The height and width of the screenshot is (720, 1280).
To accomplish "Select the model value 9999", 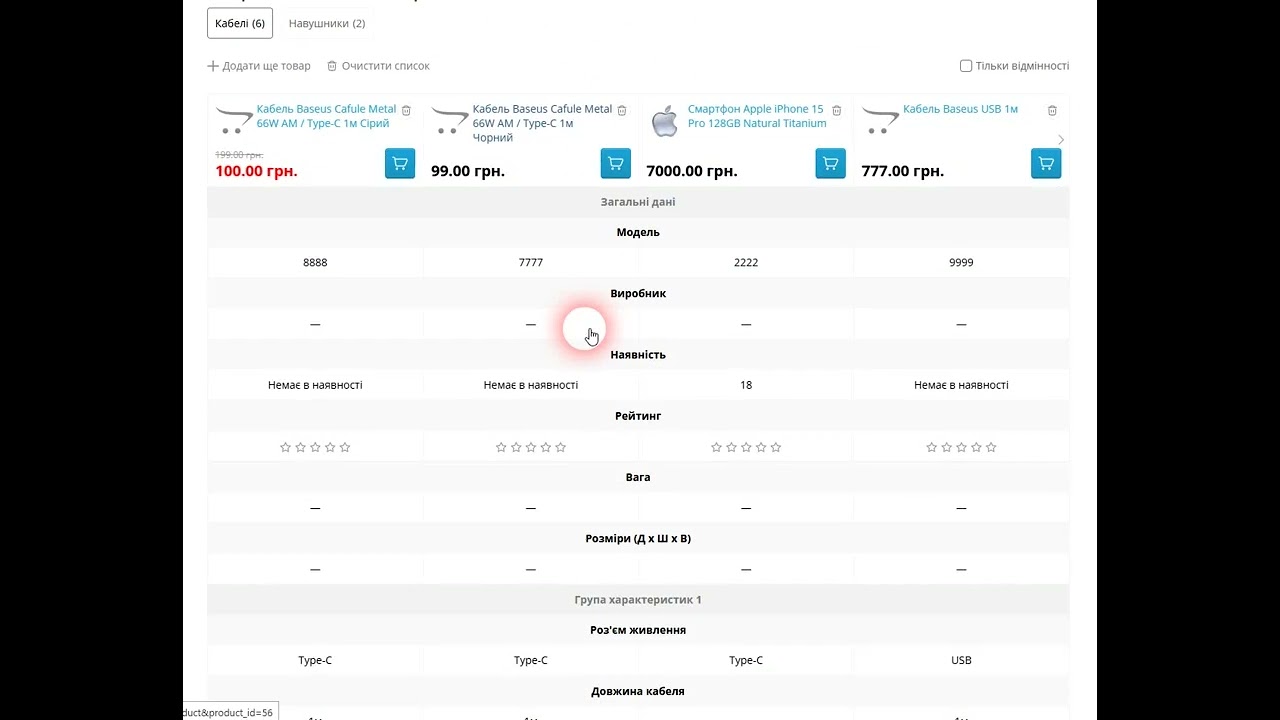I will pos(961,262).
